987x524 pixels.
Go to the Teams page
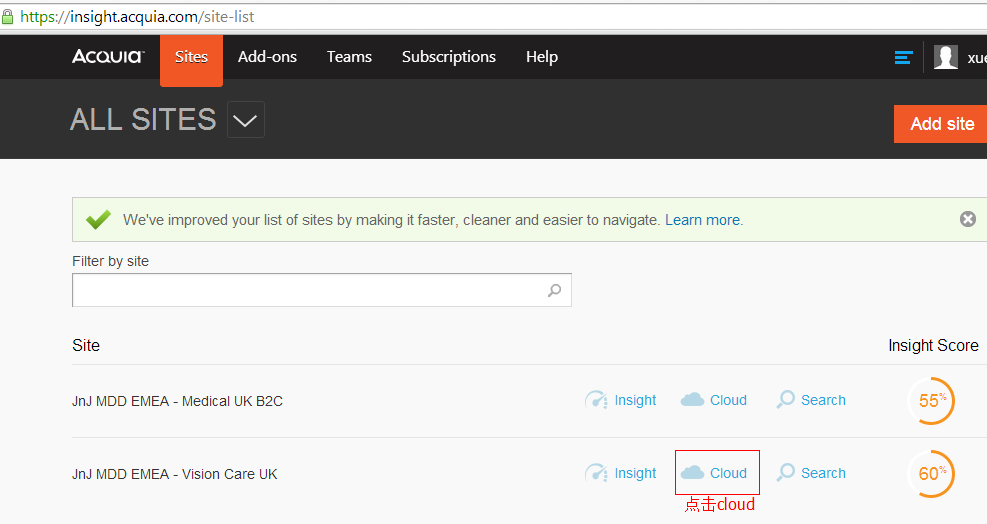349,57
